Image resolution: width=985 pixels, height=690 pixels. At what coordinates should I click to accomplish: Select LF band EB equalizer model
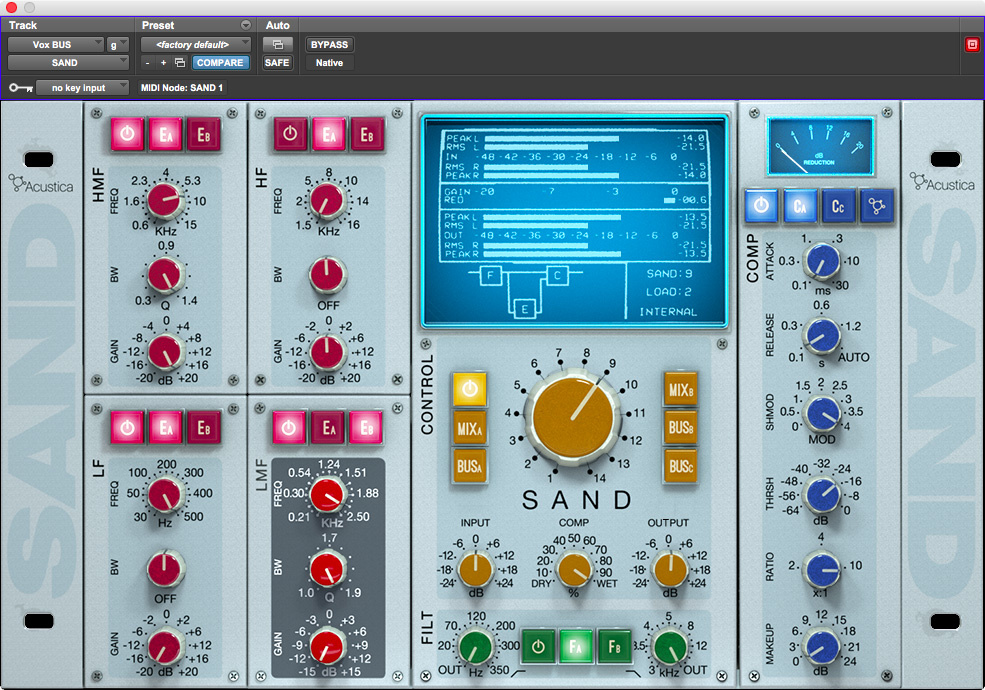(x=204, y=427)
